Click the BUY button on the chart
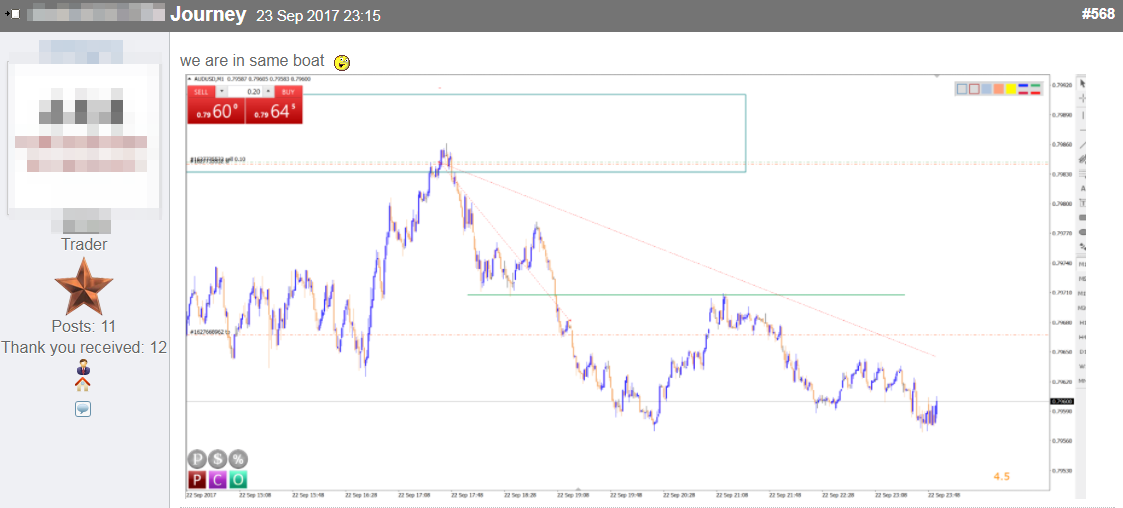This screenshot has height=508, width=1123. point(288,92)
